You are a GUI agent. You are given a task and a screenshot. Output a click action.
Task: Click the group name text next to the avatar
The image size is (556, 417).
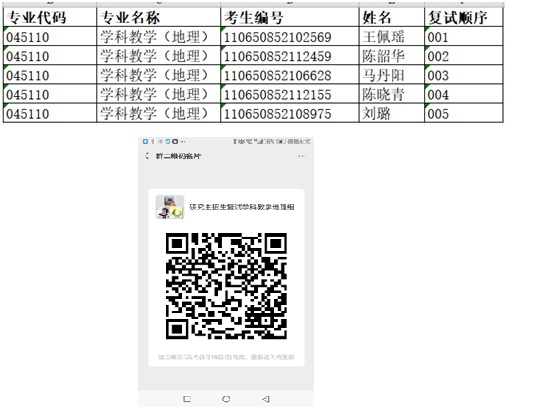(242, 207)
